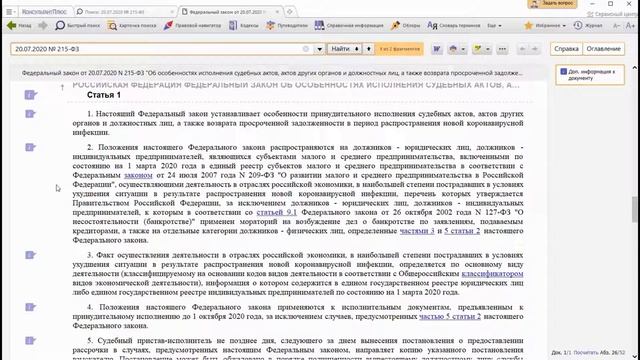The height and width of the screenshot is (360, 640).
Task: Open the three-dots more actions button
Action: 502,49
